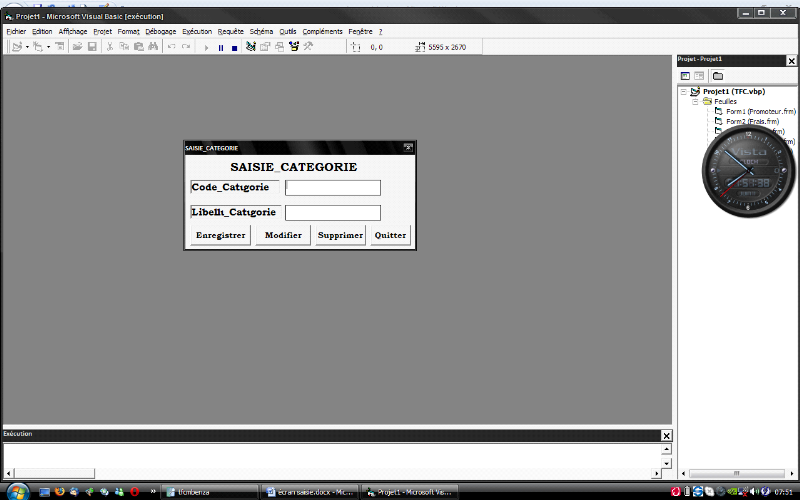Image resolution: width=800 pixels, height=500 pixels.
Task: Click the Find binoculars icon
Action: pos(153,47)
